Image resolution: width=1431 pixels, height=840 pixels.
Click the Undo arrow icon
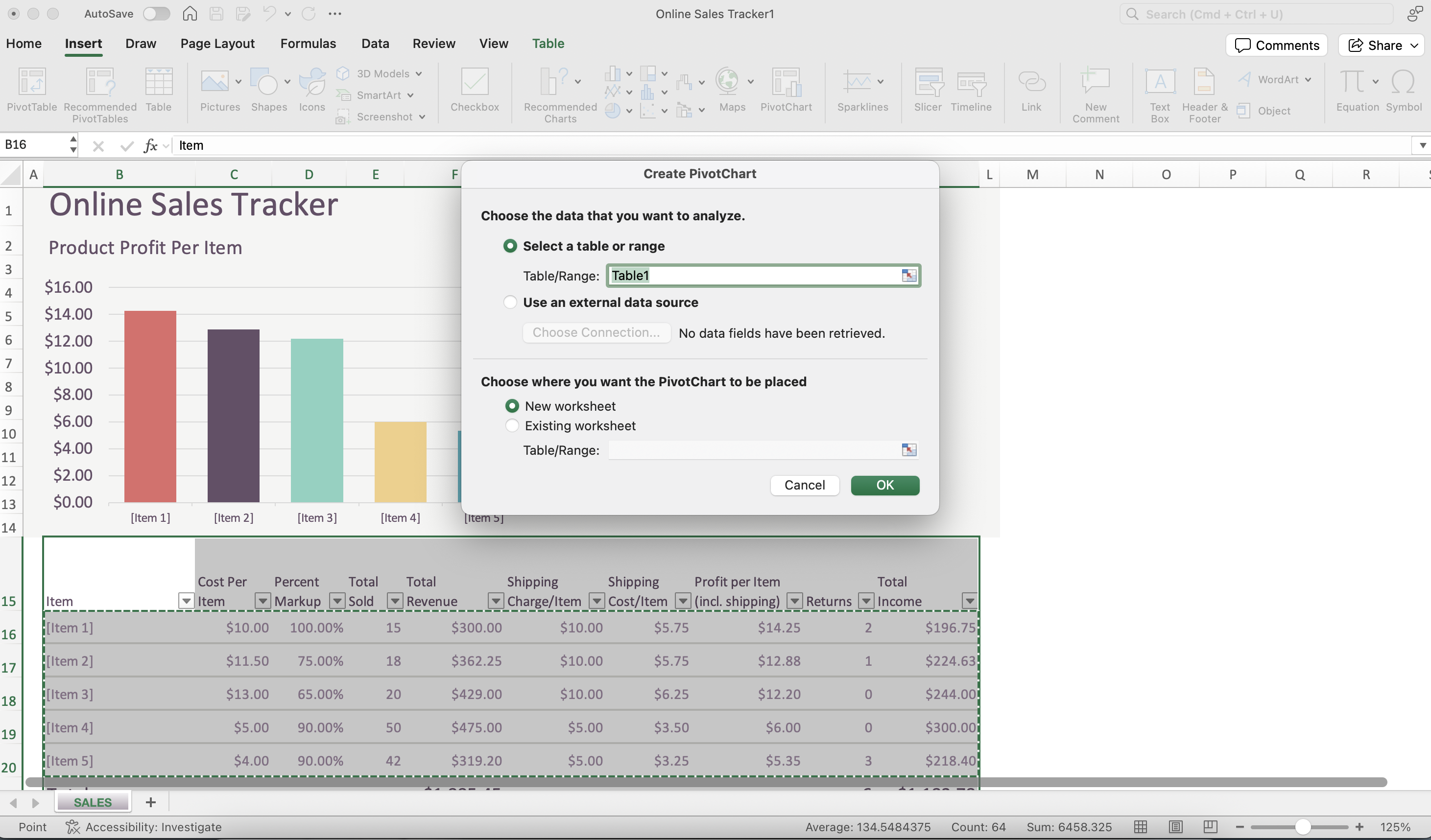click(269, 14)
